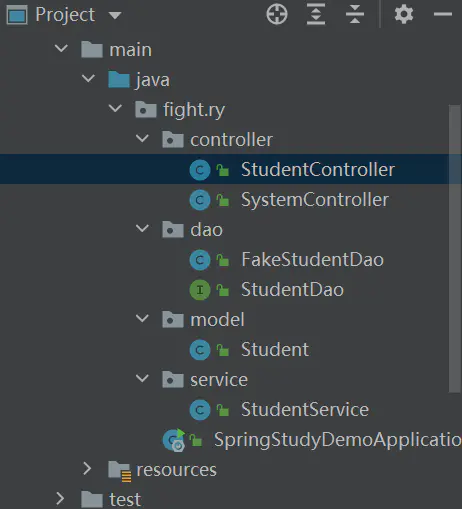
Task: Click the SystemController class icon
Action: (200, 200)
